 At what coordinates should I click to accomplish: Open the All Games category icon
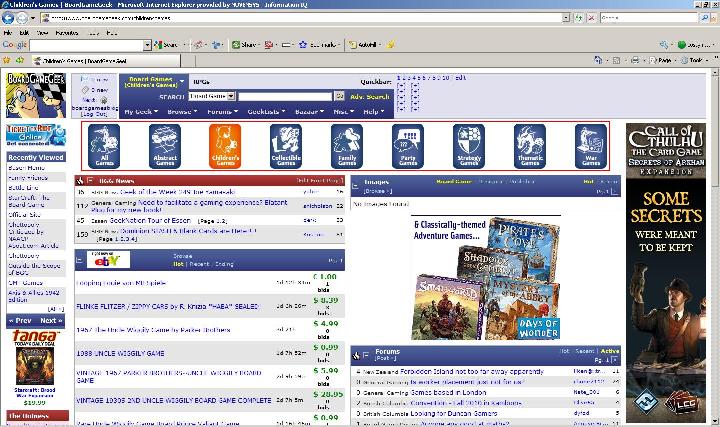click(x=104, y=146)
